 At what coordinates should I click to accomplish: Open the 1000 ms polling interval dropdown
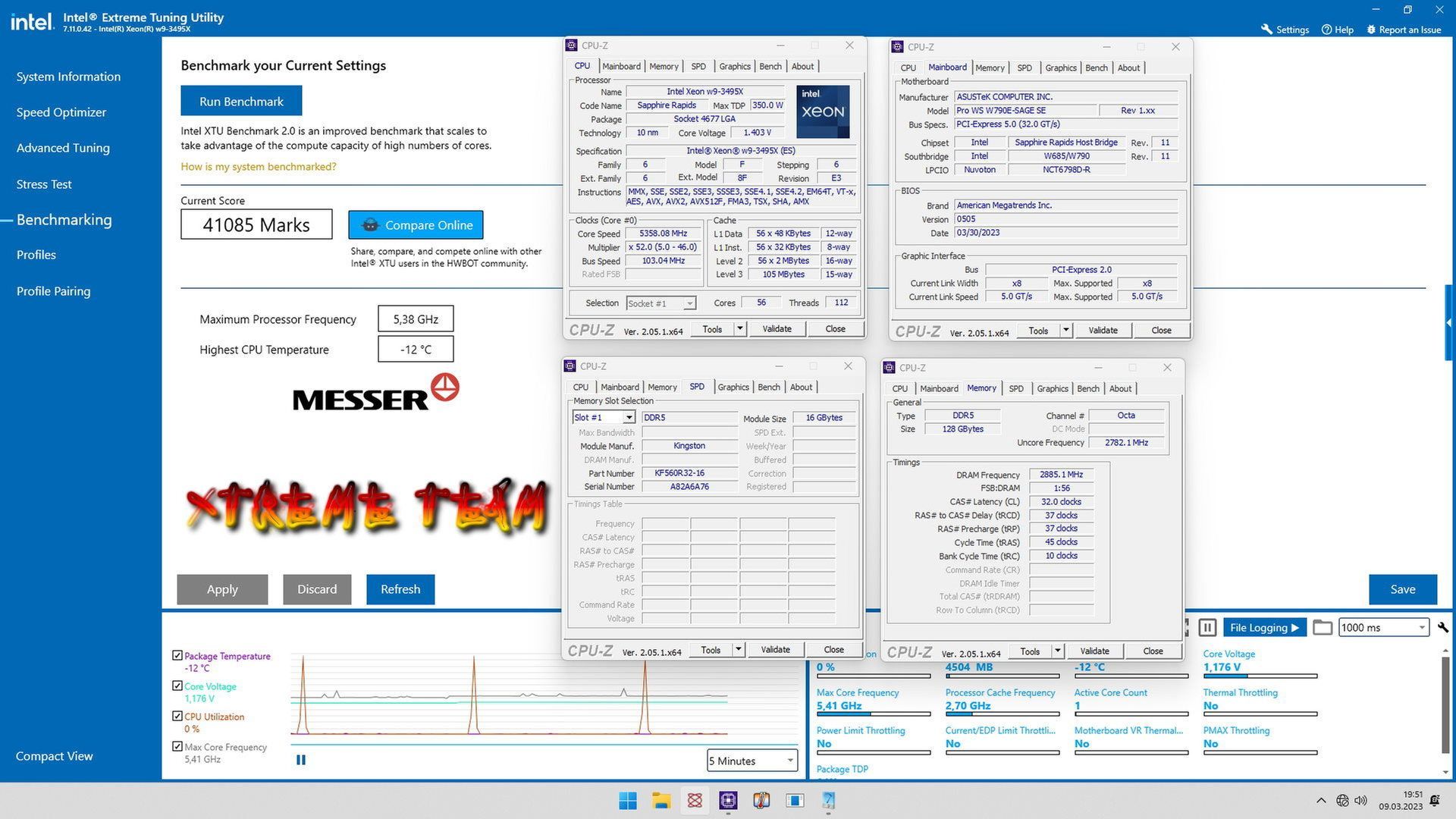(1383, 627)
